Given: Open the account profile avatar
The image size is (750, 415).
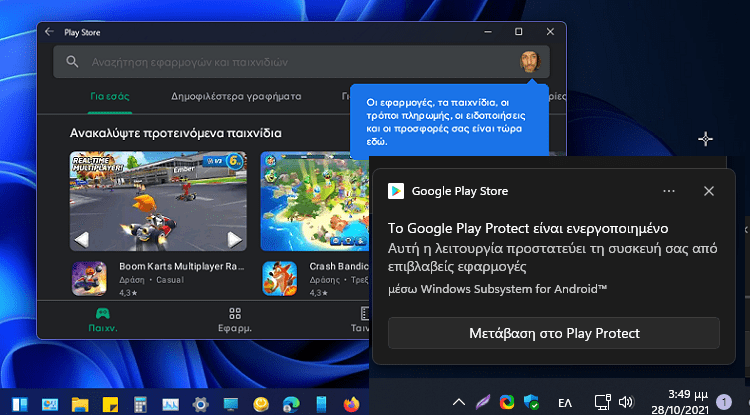Looking at the screenshot, I should coord(530,62).
